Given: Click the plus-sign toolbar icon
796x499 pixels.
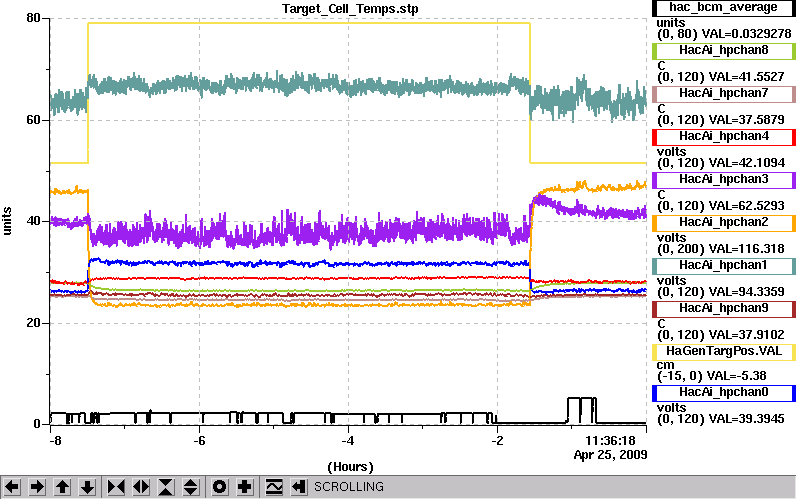Looking at the screenshot, I should point(245,487).
